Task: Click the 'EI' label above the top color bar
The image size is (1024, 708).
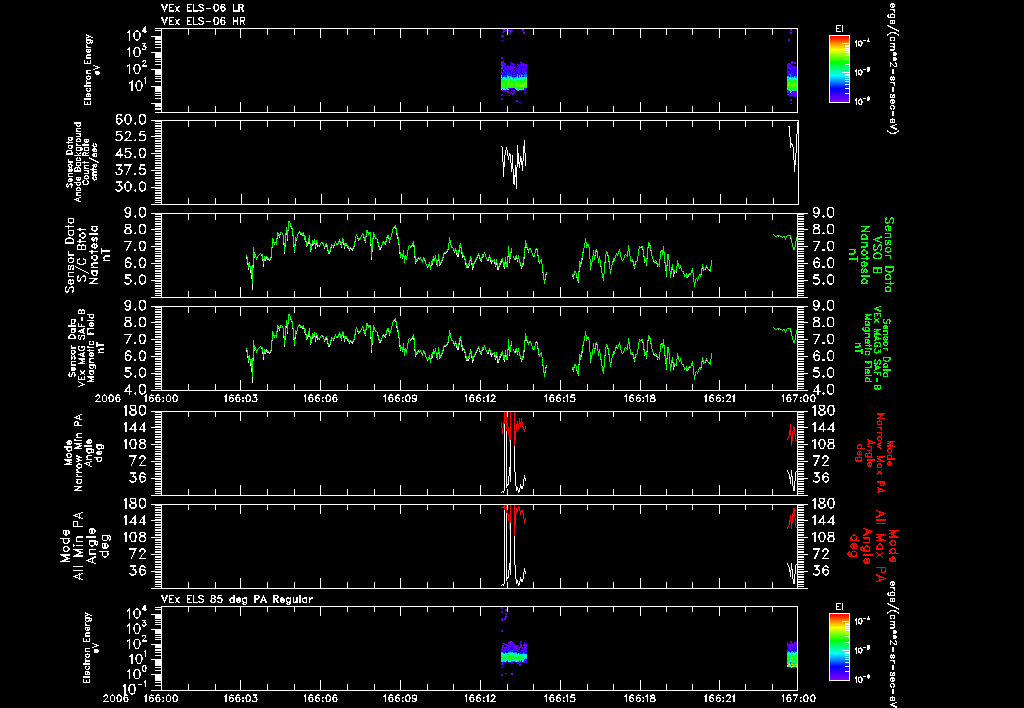Action: (839, 29)
